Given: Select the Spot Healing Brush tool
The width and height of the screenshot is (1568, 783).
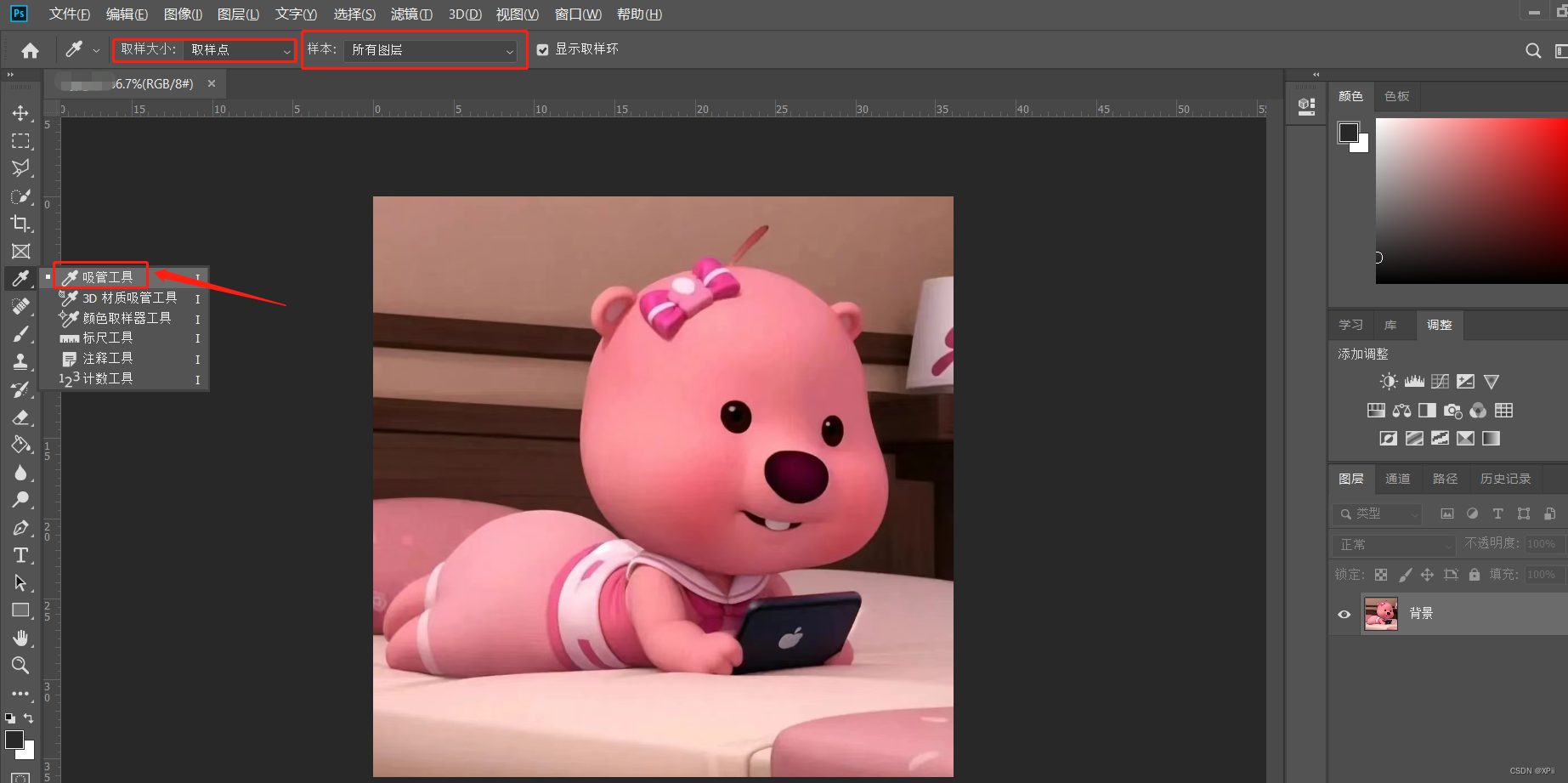Looking at the screenshot, I should pyautogui.click(x=20, y=306).
